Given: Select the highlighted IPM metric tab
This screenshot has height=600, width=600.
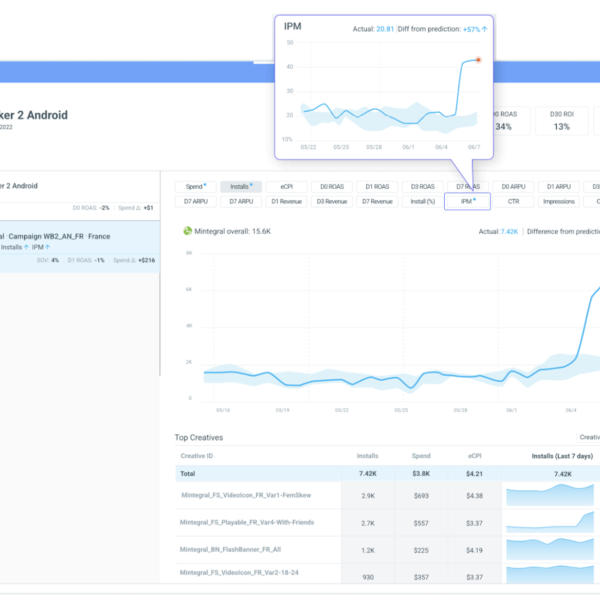Looking at the screenshot, I should click(467, 201).
